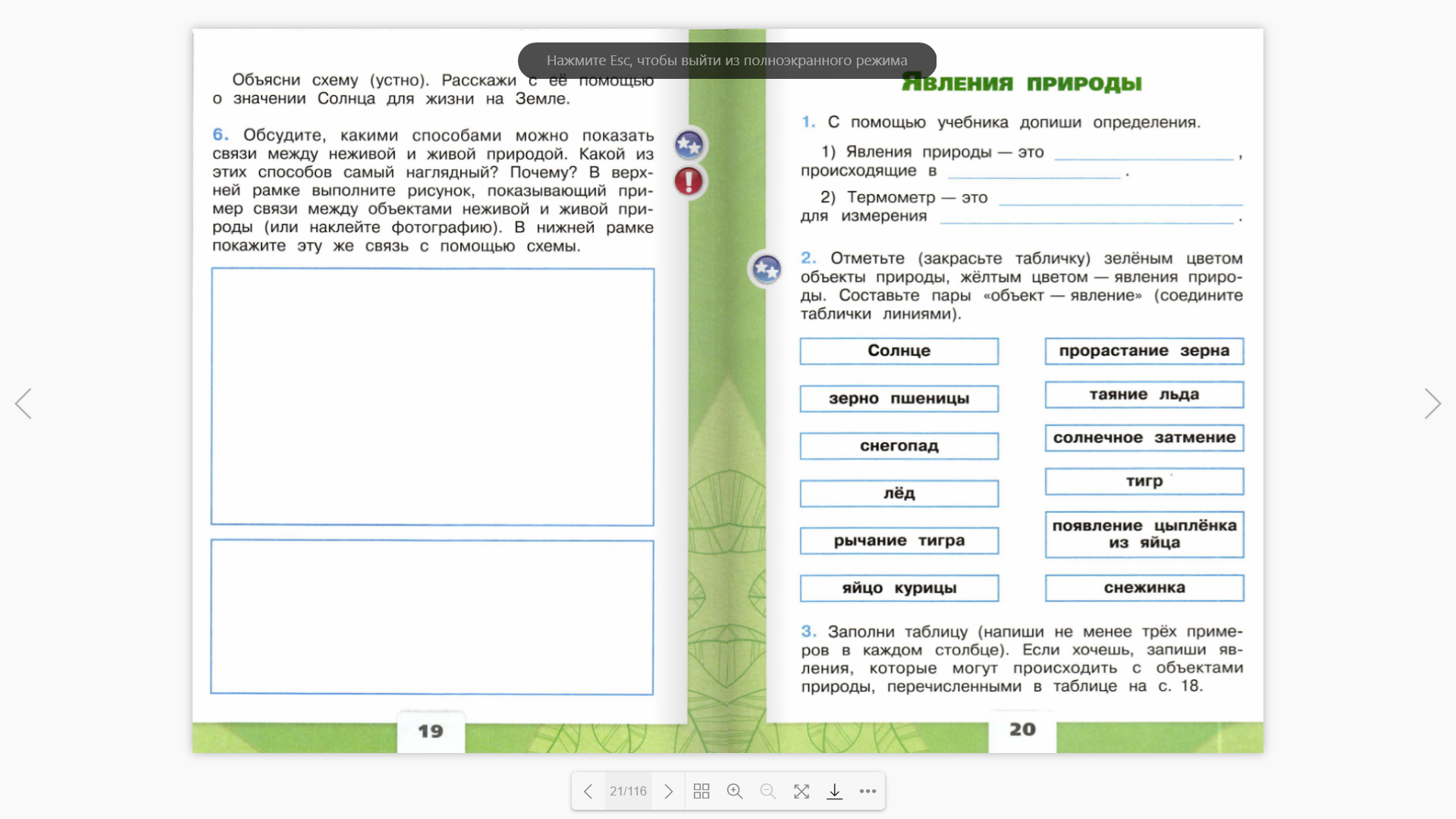
Task: Open thumbnail grid view
Action: tap(701, 792)
